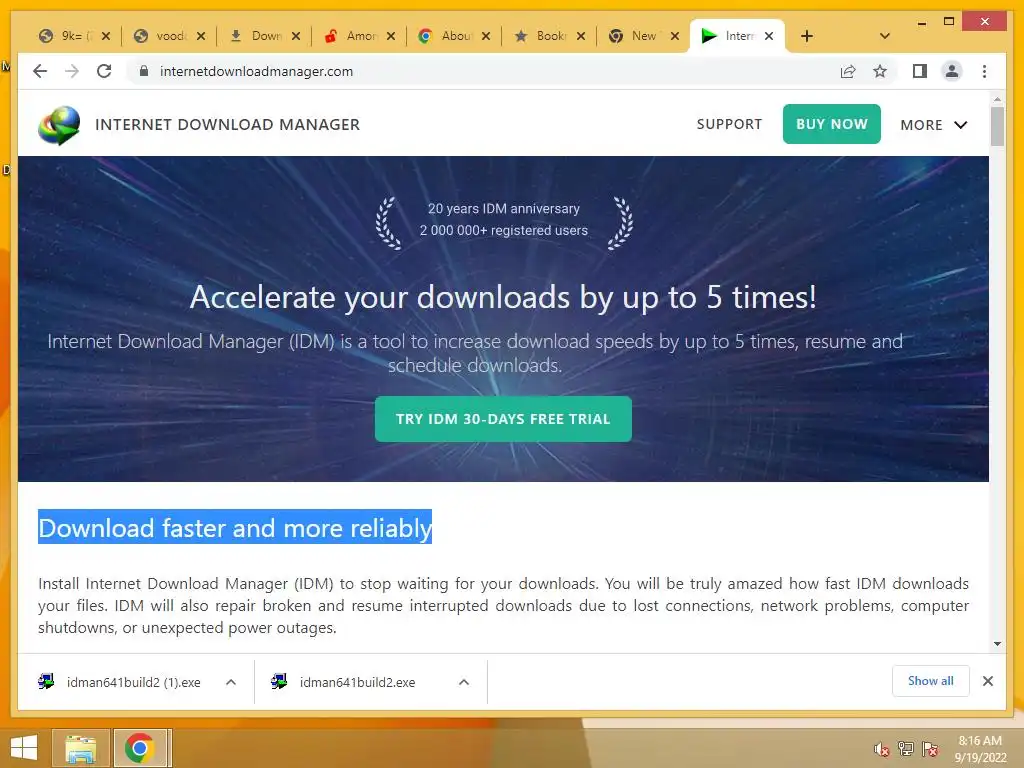
Task: Open the Windows Start button
Action: [x=24, y=748]
